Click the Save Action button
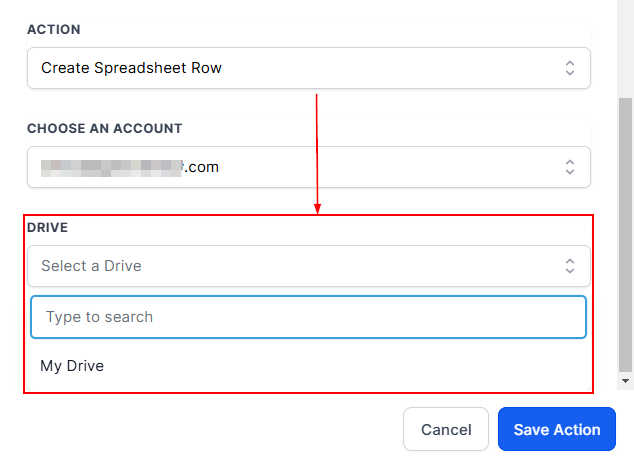634x467 pixels. 557,429
